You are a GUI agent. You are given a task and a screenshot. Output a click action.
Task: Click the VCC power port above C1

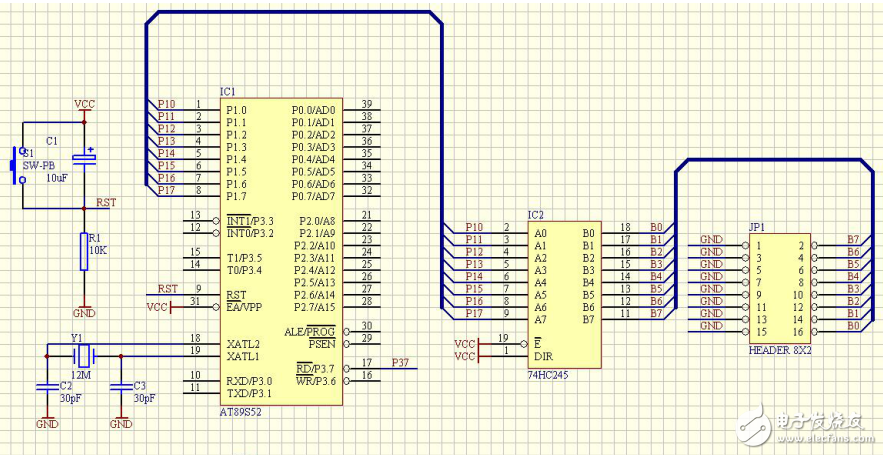85,105
